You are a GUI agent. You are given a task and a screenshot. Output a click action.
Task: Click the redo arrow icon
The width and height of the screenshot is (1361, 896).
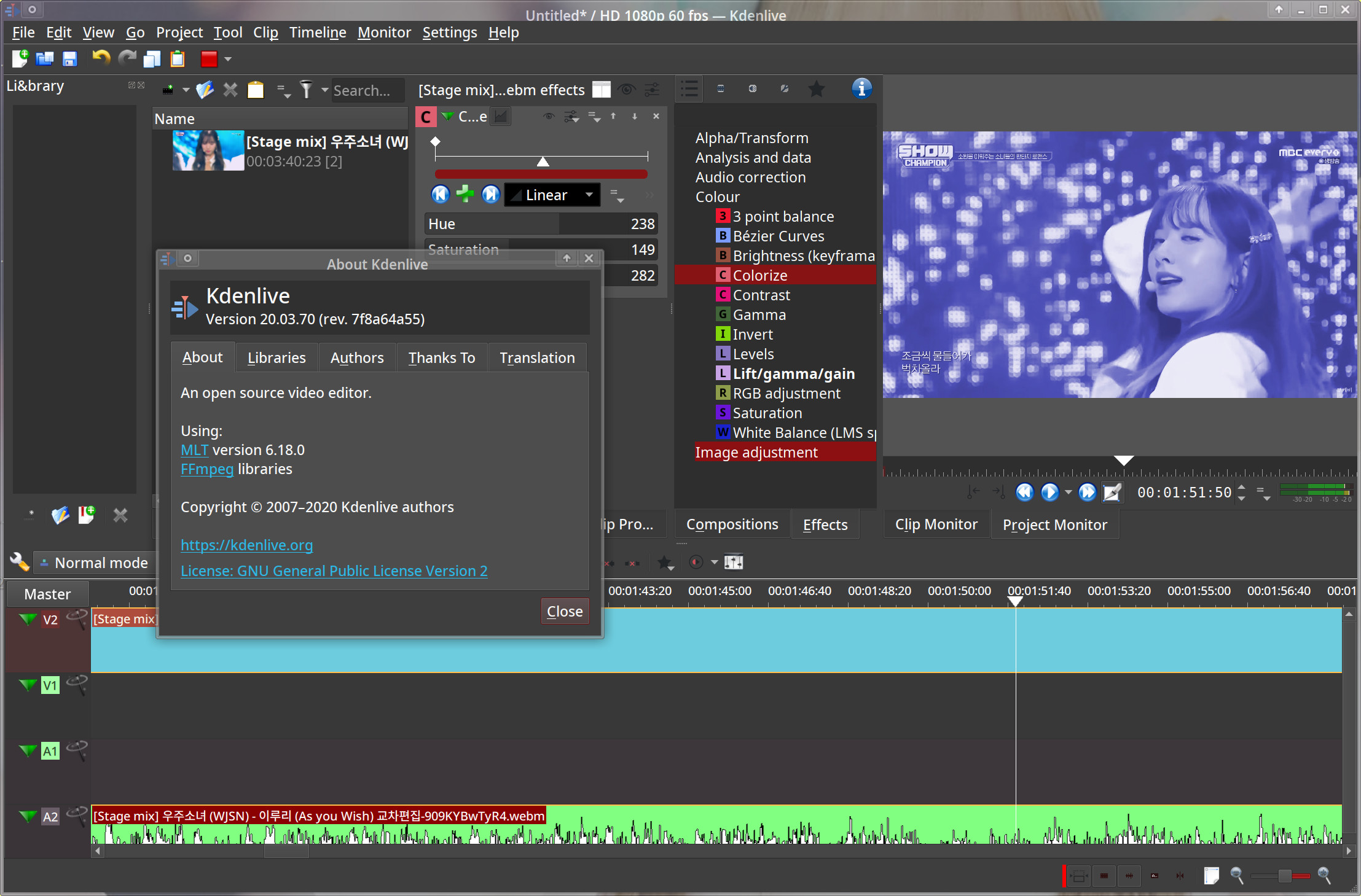tap(127, 58)
